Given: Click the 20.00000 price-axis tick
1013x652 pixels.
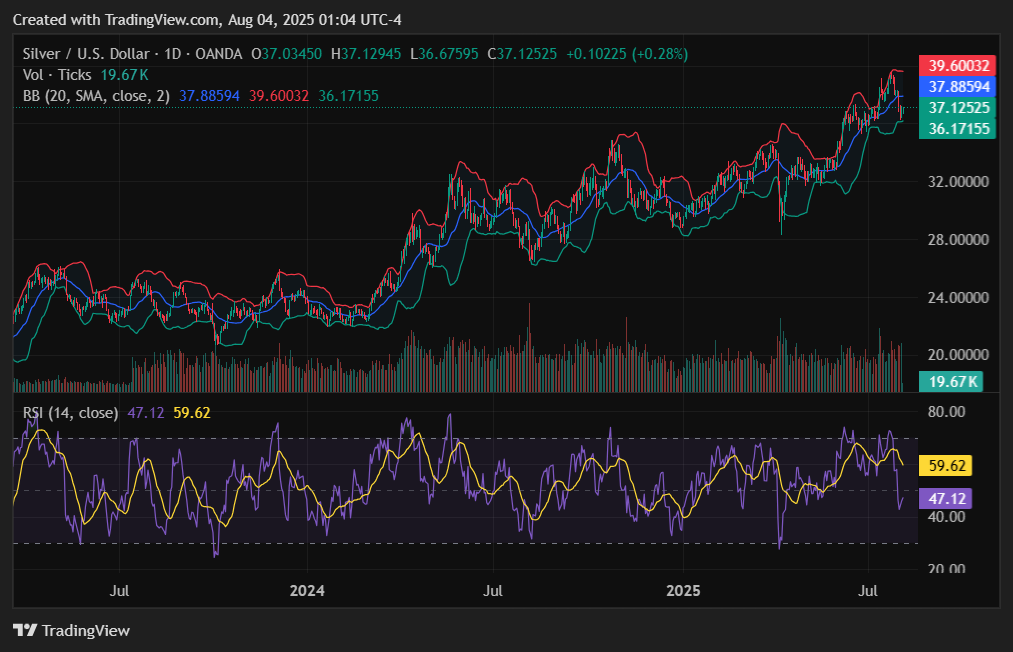Looking at the screenshot, I should point(958,355).
